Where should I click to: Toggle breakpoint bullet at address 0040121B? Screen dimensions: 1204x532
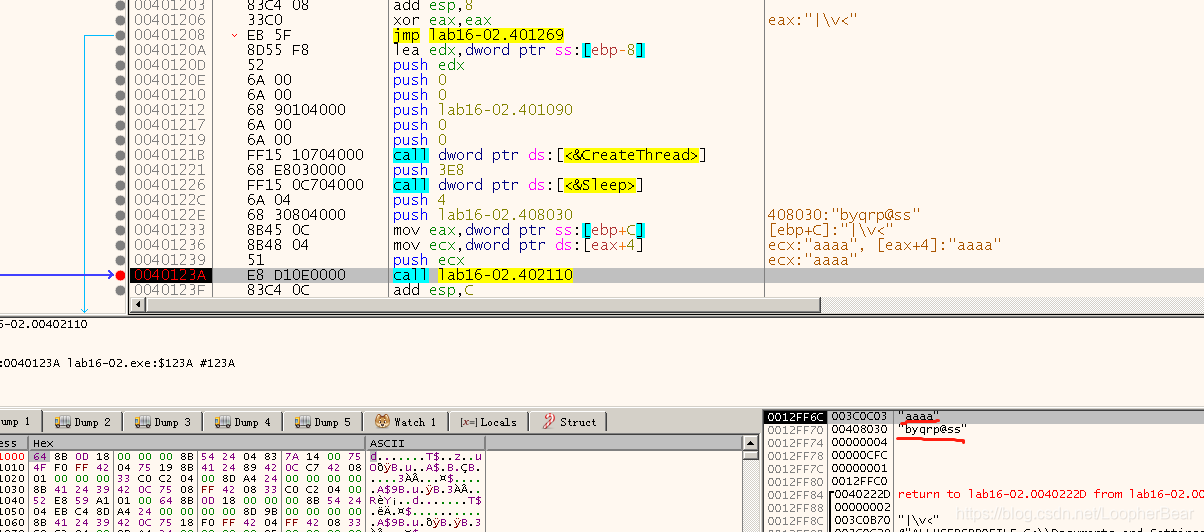tap(121, 155)
